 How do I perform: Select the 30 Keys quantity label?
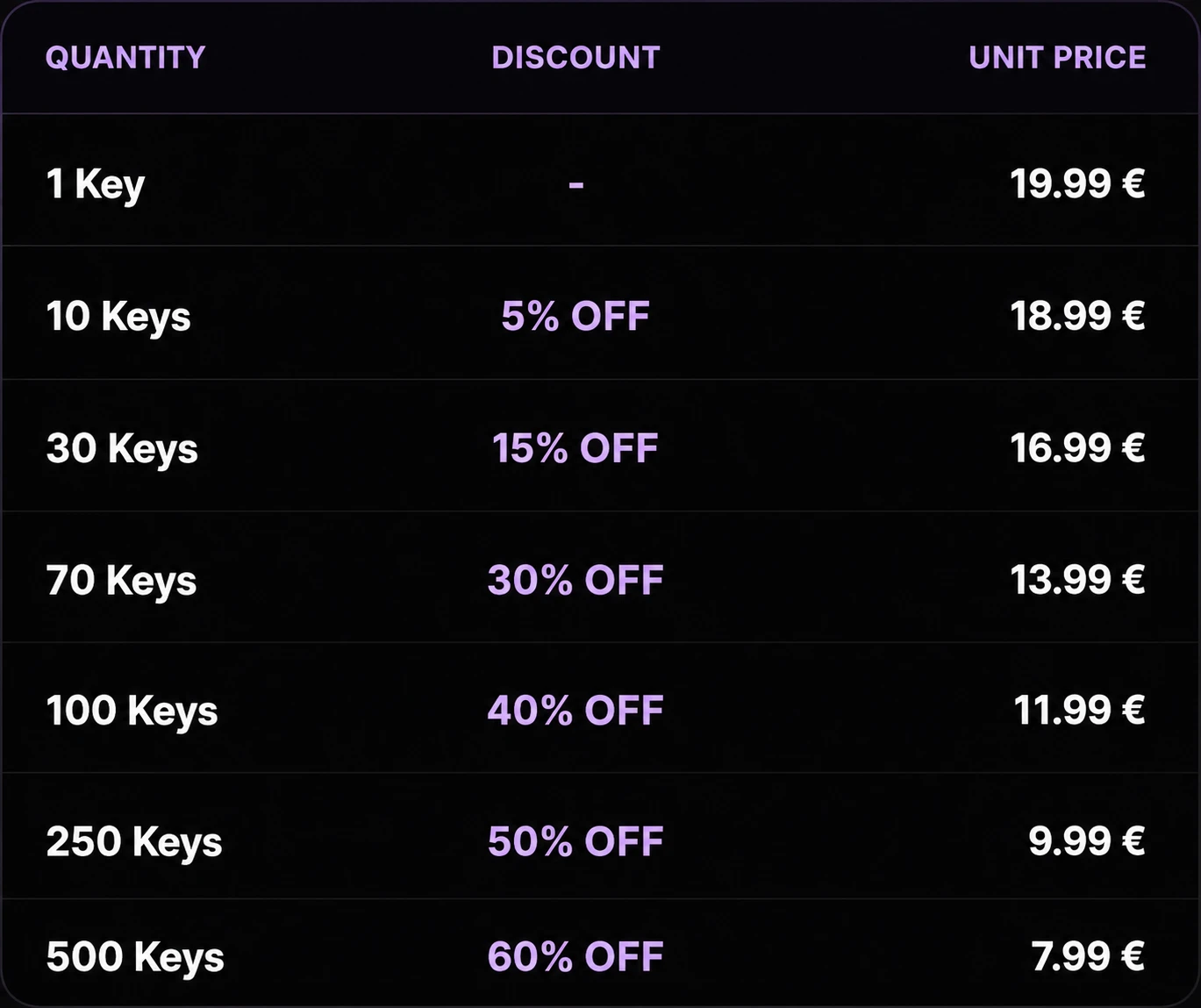click(x=122, y=448)
